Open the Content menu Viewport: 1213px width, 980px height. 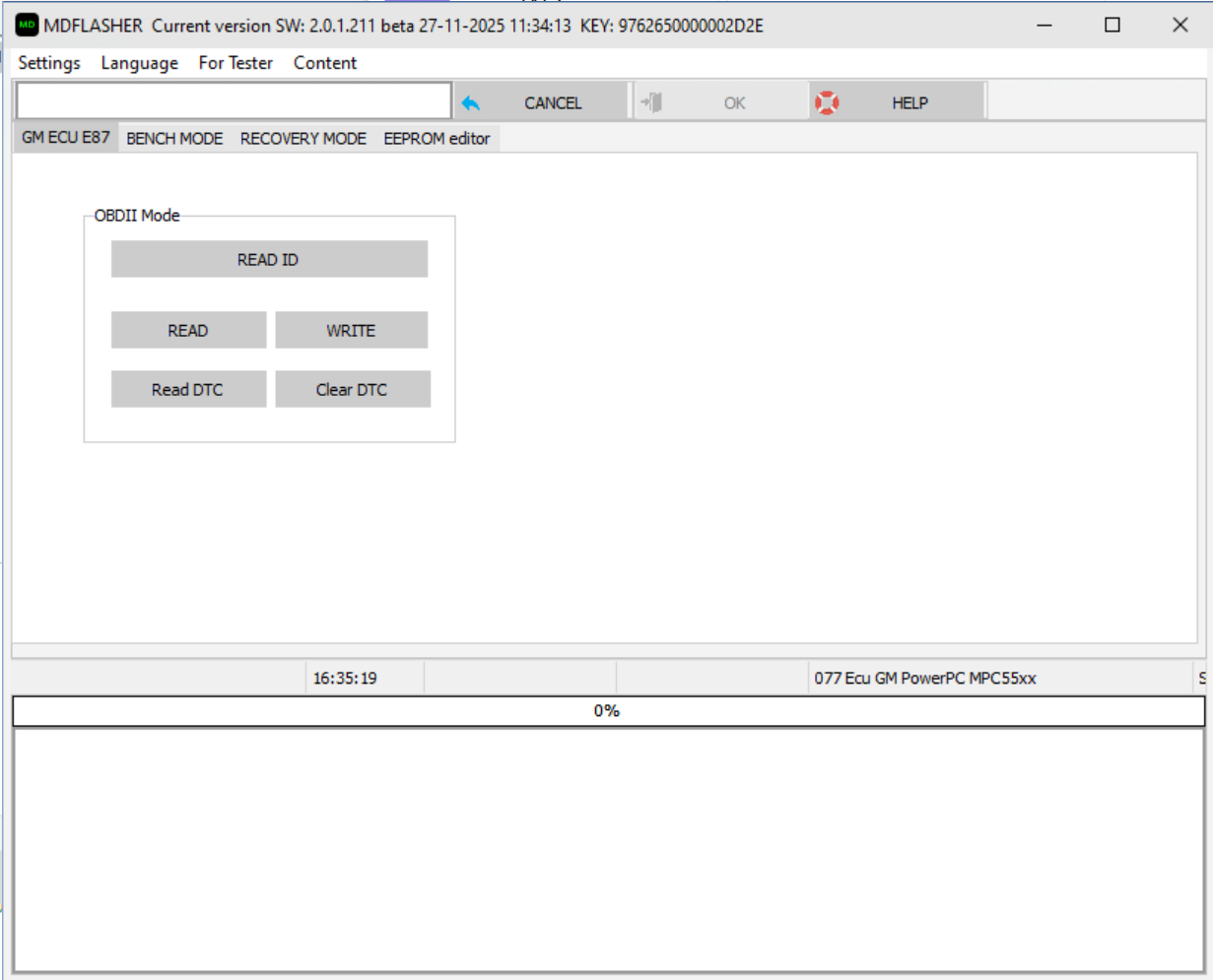coord(324,63)
